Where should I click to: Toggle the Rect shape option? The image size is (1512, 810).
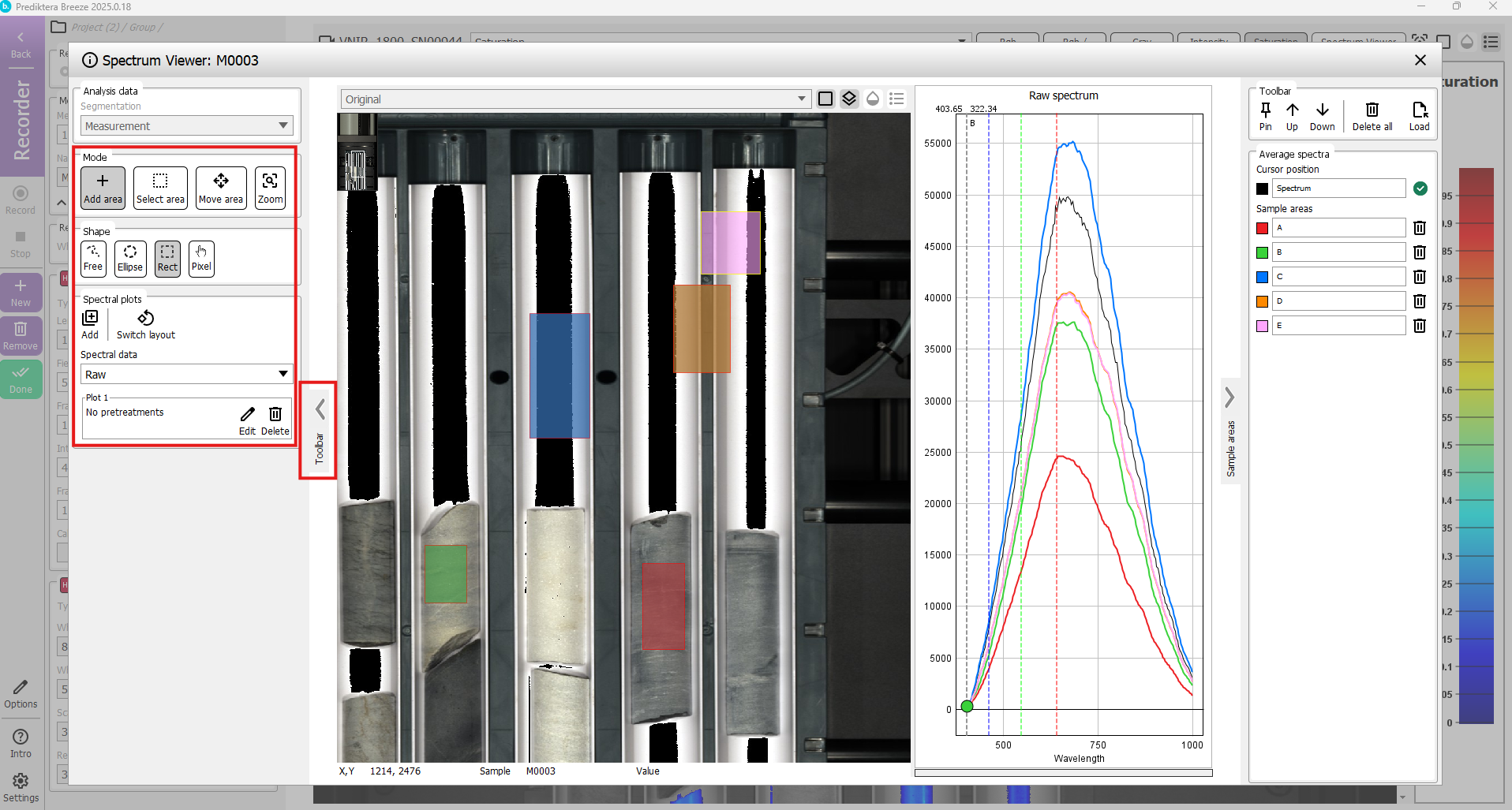point(167,258)
